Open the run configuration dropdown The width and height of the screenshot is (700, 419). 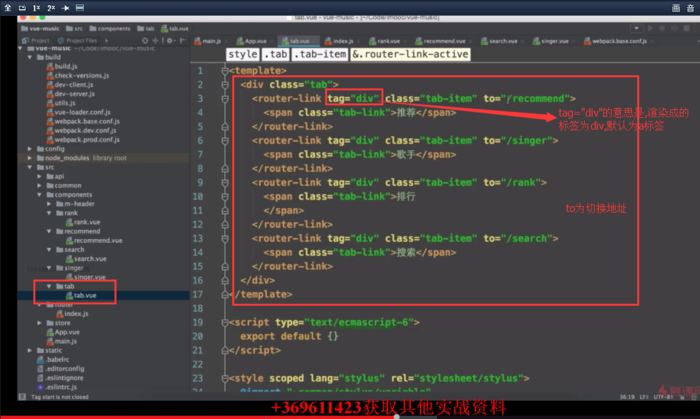(x=636, y=28)
